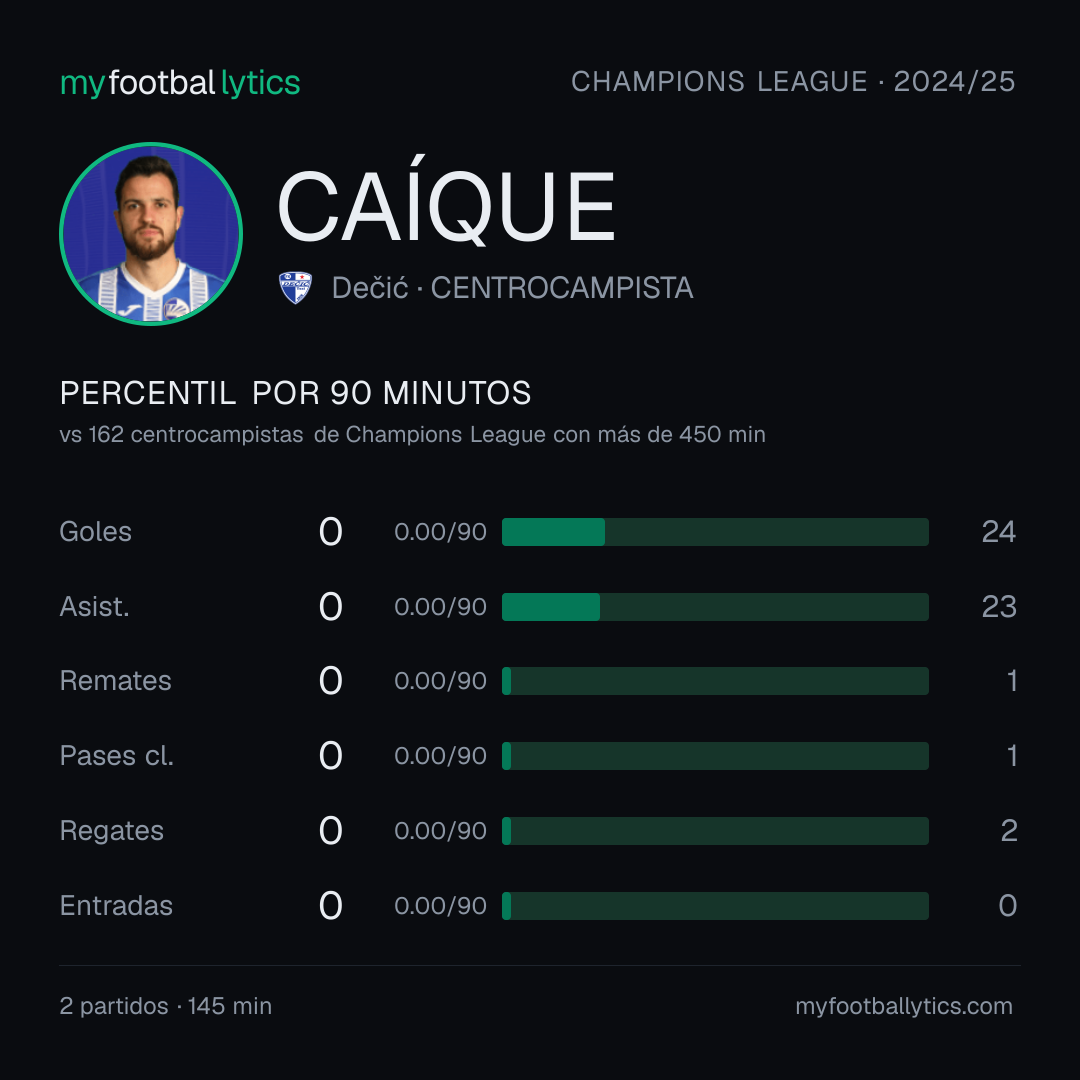Click the Goles percentile value 24

(x=999, y=532)
